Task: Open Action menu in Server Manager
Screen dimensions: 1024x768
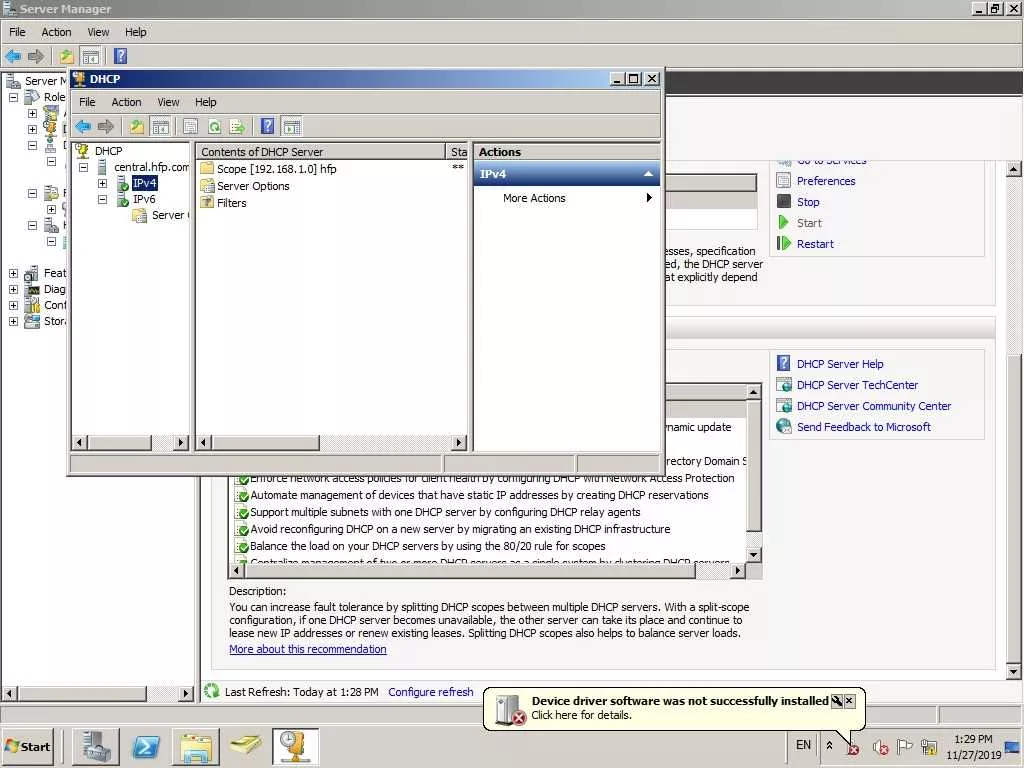Action: pos(56,32)
